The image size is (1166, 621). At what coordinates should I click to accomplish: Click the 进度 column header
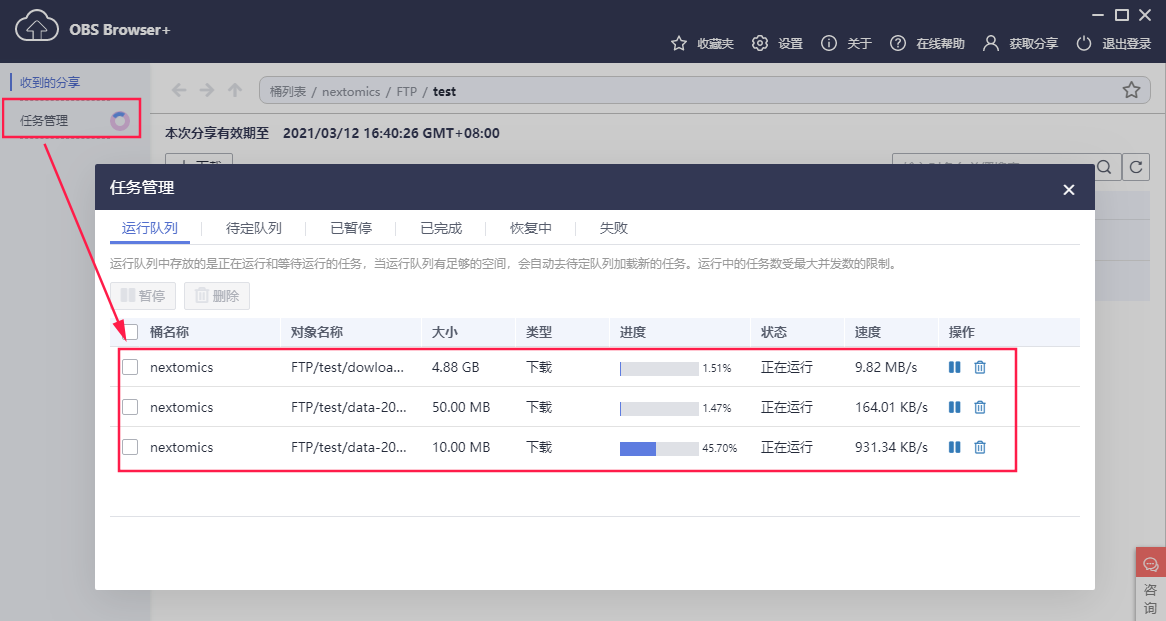(x=633, y=332)
